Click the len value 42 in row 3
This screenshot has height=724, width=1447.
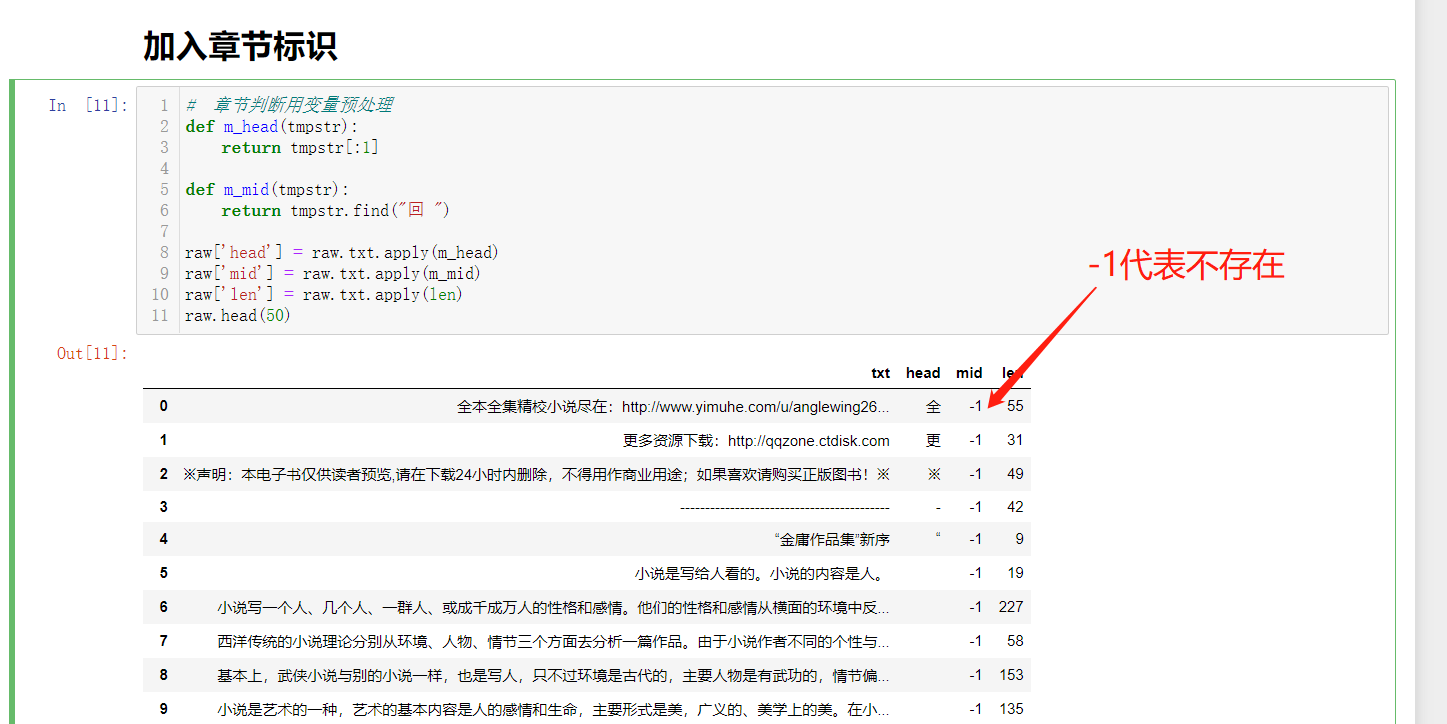pos(1015,507)
